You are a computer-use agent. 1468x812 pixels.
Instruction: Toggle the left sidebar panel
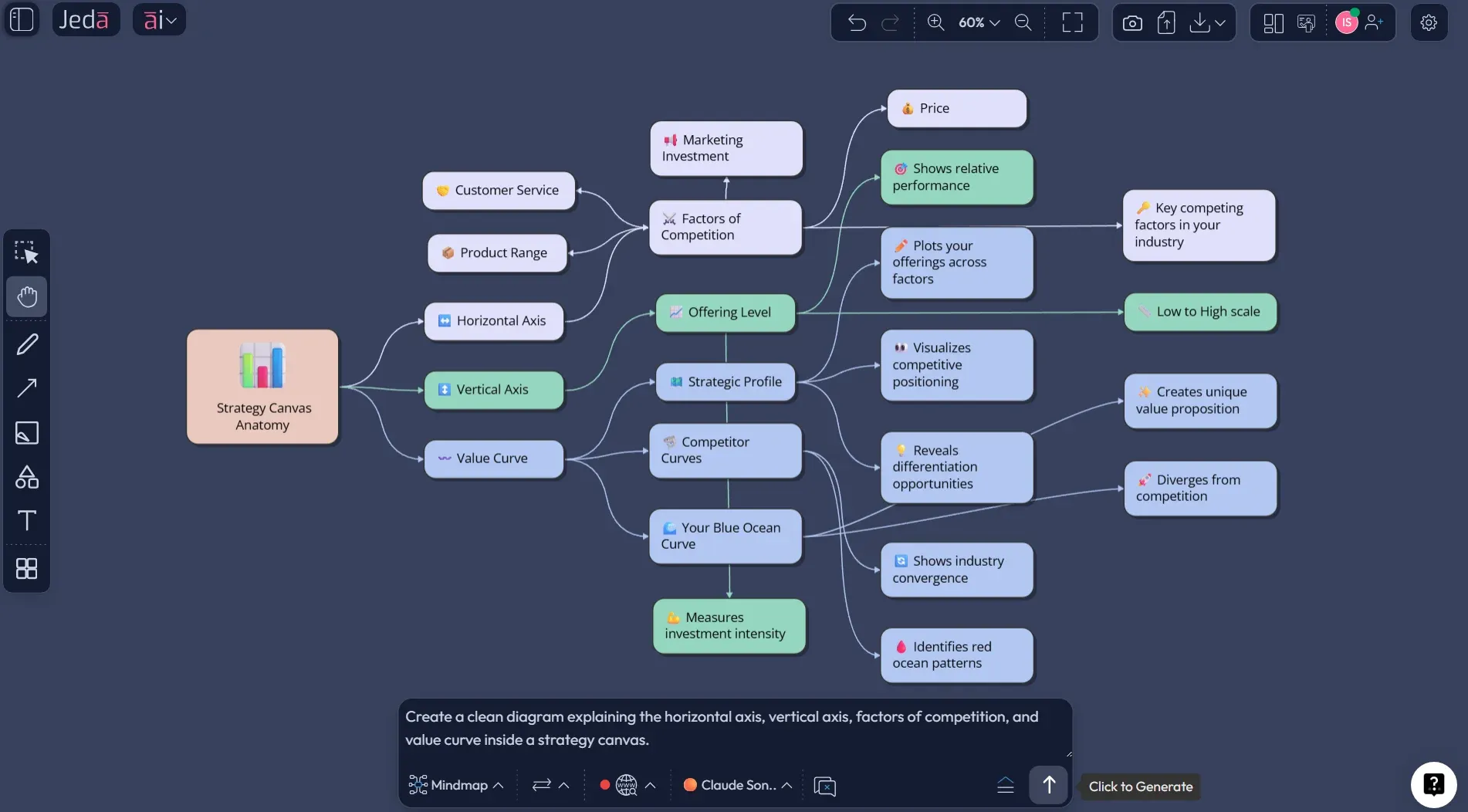point(22,19)
